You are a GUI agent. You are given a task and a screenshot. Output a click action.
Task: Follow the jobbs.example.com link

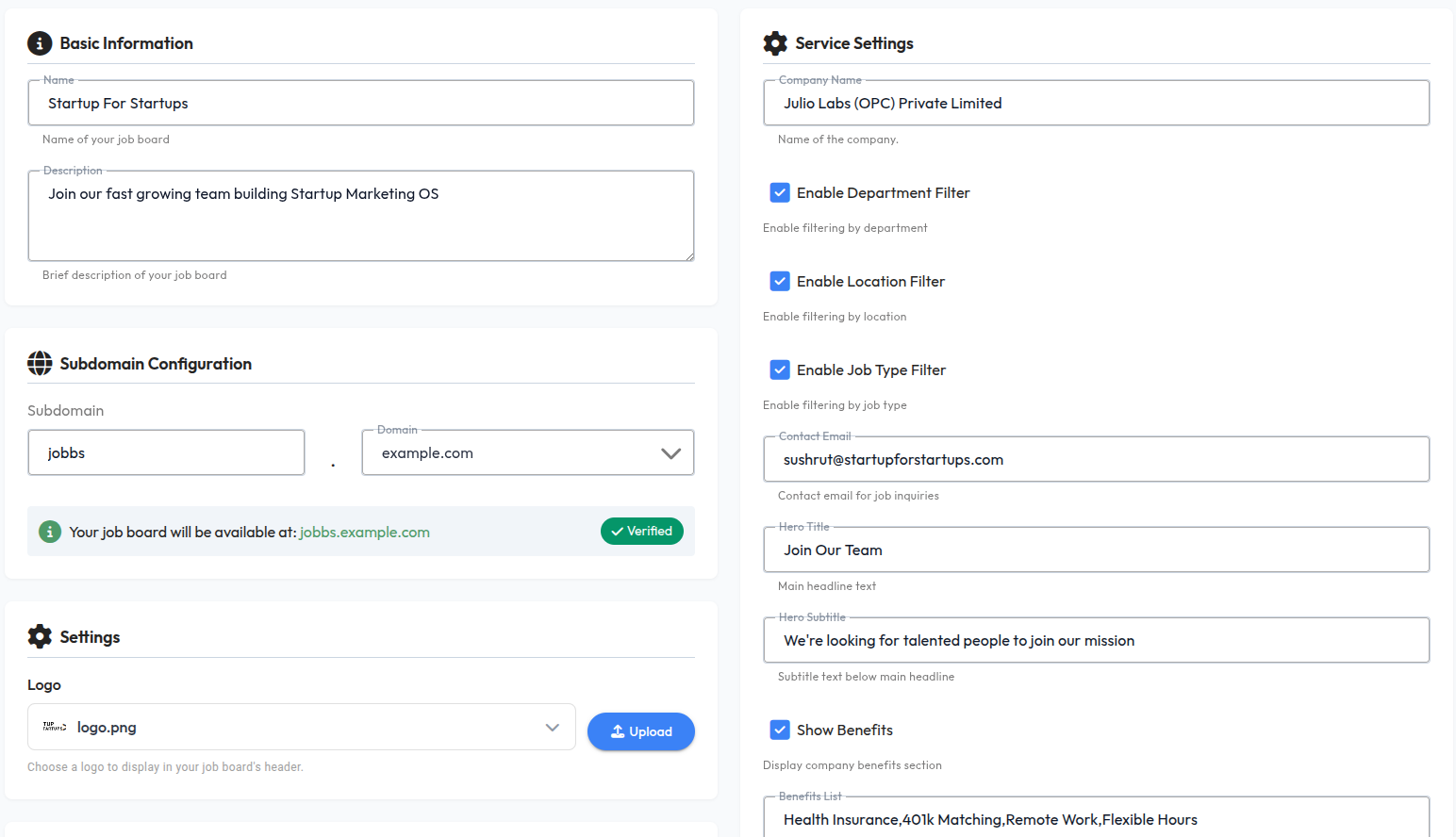click(364, 532)
